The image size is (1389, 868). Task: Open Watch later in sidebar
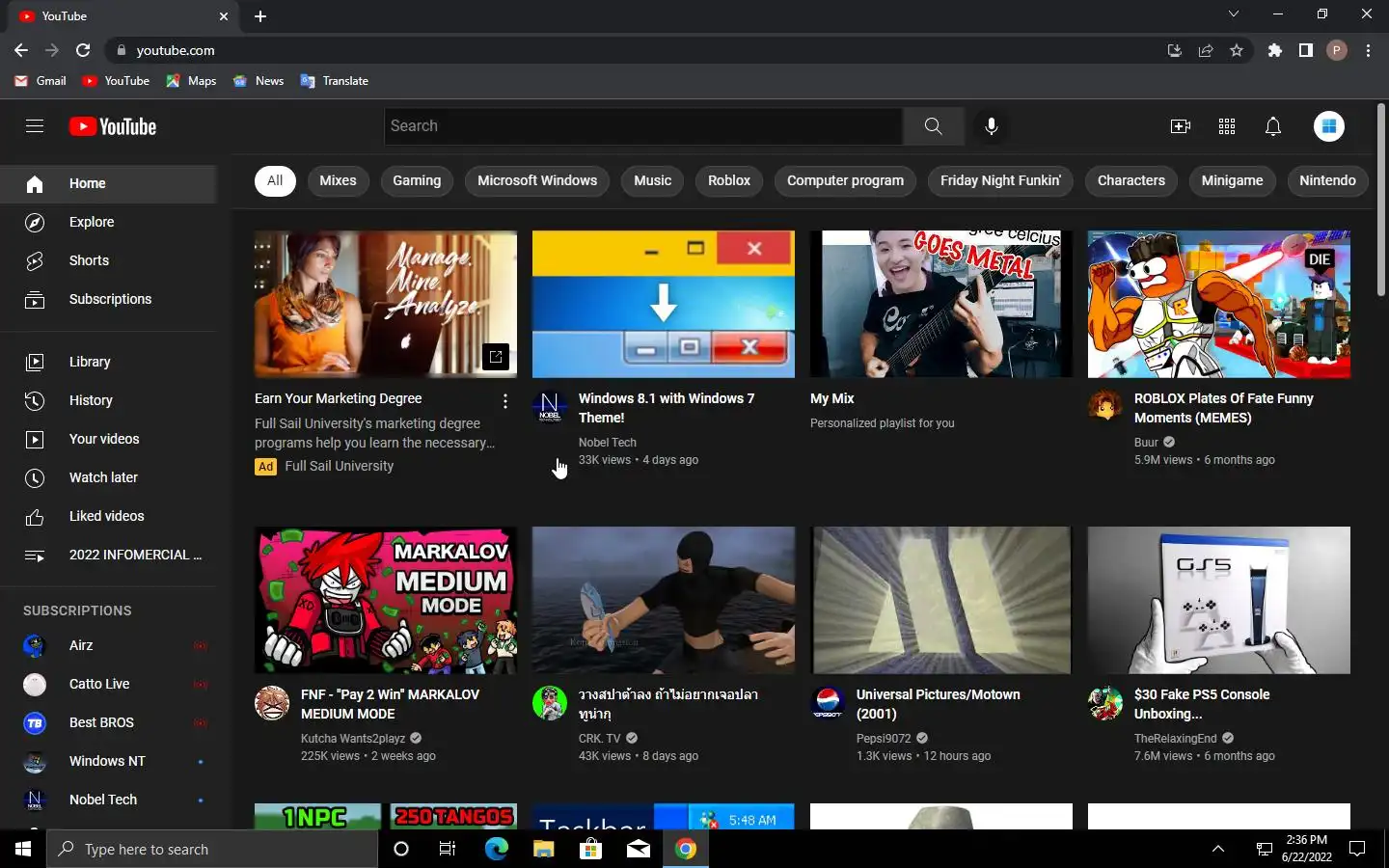coord(108,477)
